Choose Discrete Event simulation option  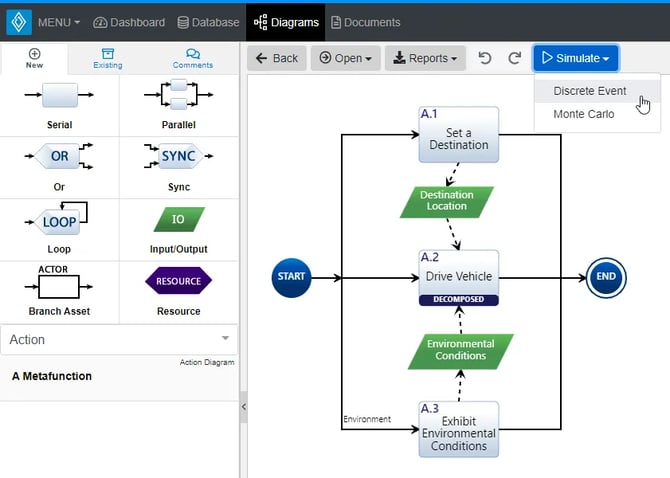click(x=597, y=91)
